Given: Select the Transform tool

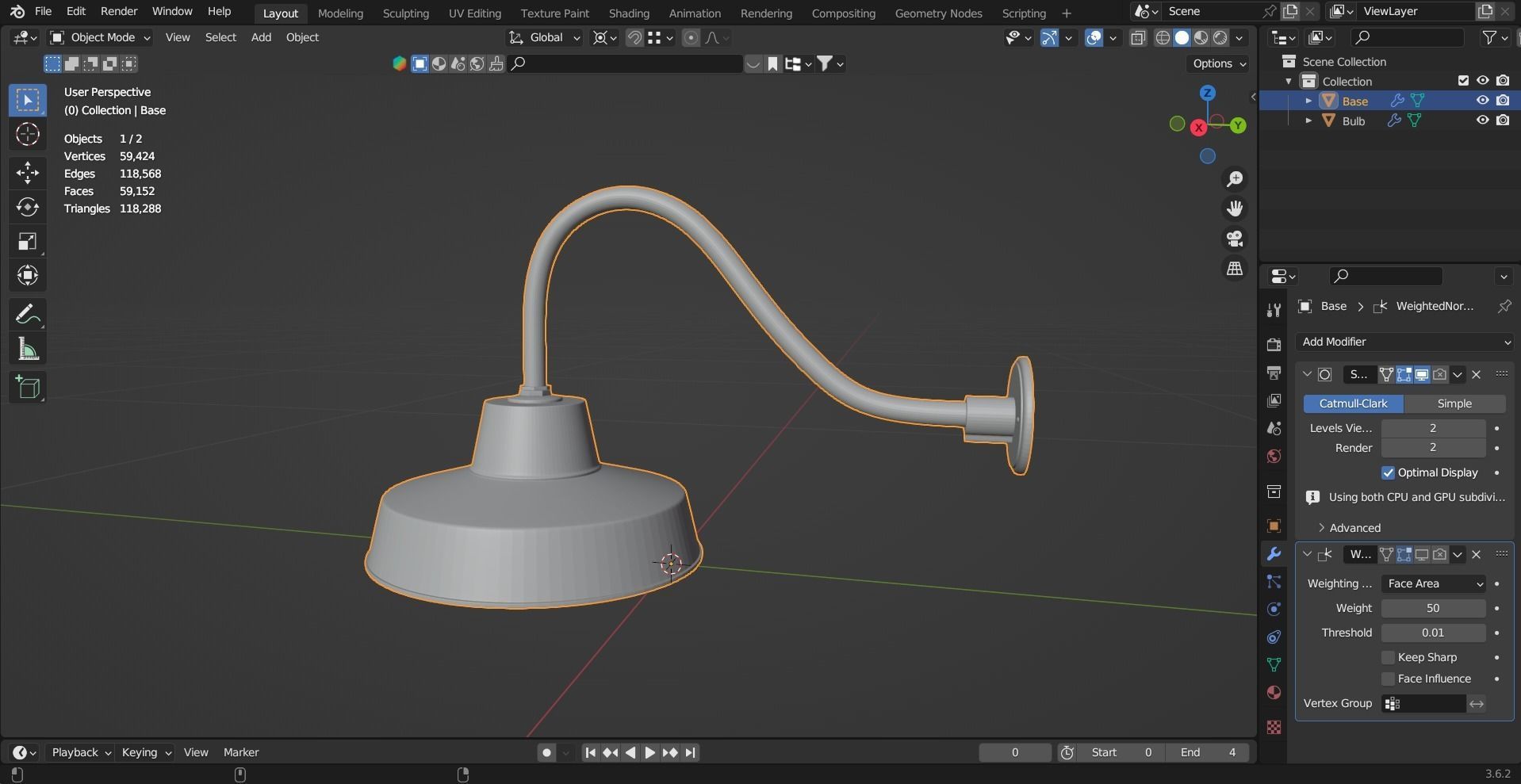Looking at the screenshot, I should [x=28, y=275].
